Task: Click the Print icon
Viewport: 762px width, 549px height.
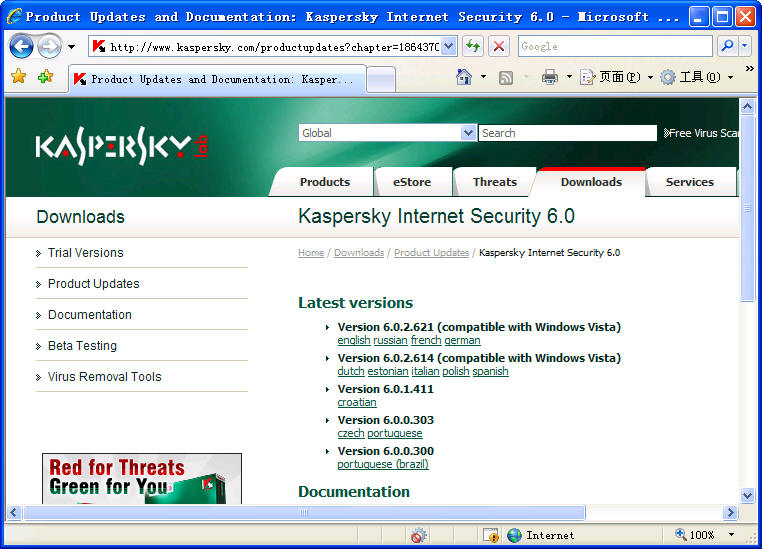Action: pos(550,77)
